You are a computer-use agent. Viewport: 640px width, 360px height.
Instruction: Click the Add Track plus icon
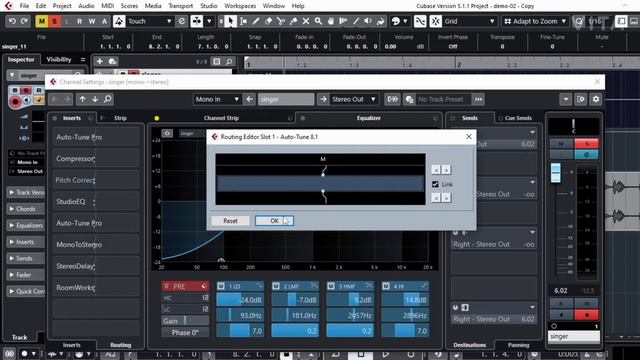click(100, 62)
